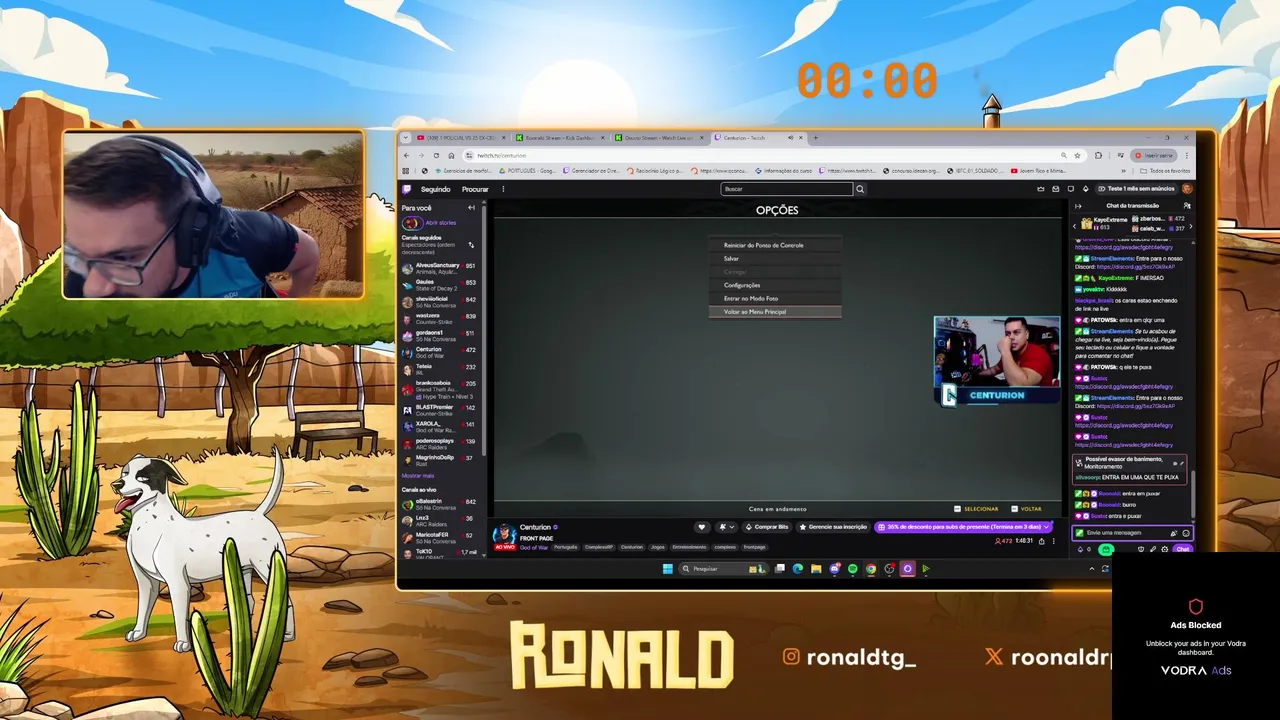Open MaricotaFER live channel

pos(440,537)
